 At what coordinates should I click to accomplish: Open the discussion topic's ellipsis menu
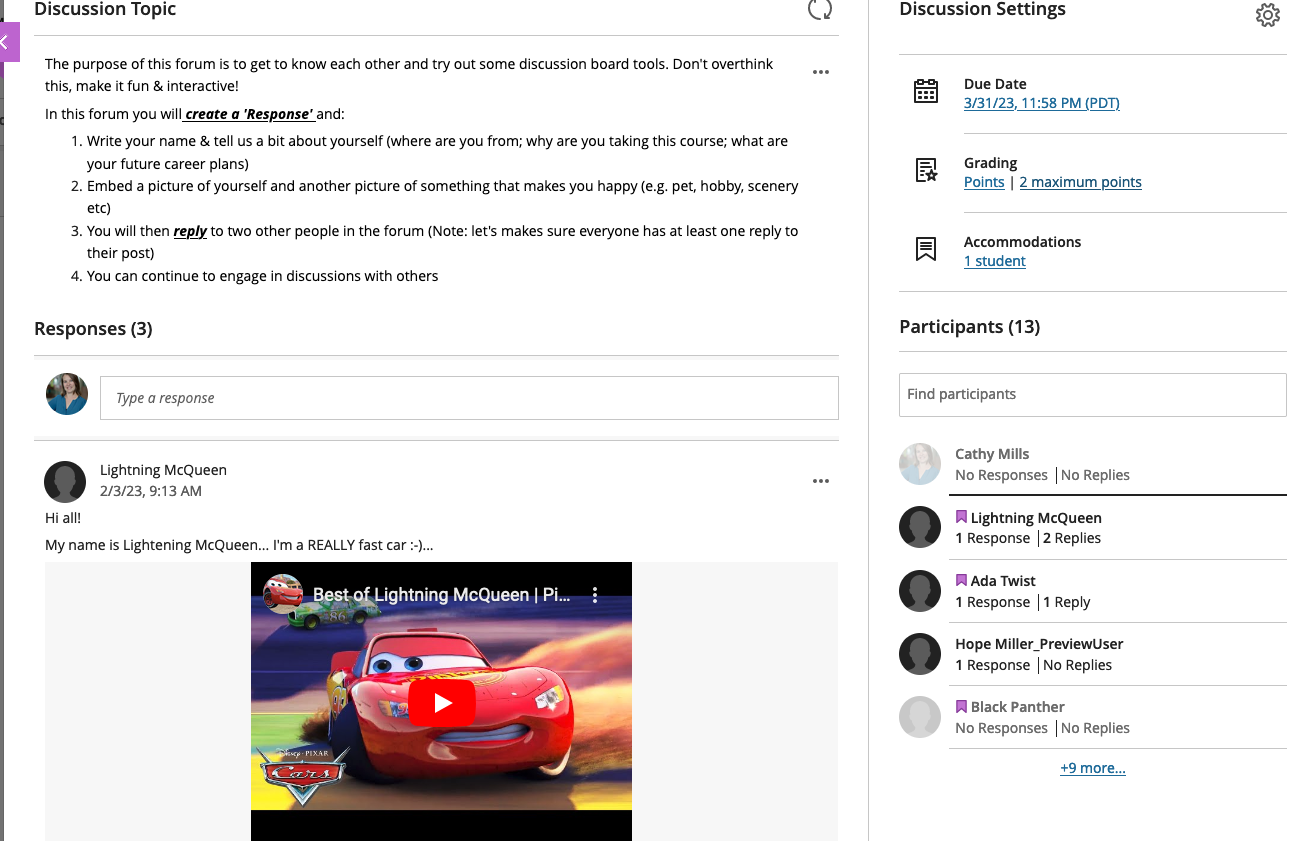pos(820,72)
